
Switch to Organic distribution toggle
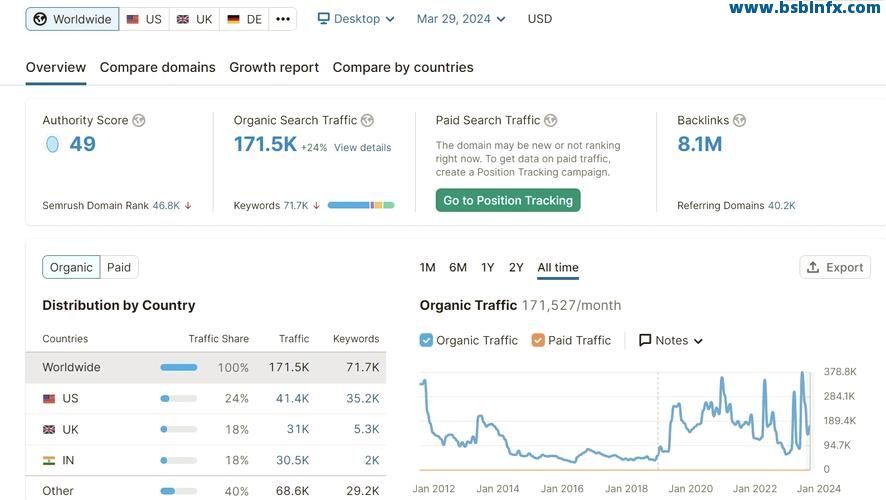click(x=71, y=267)
